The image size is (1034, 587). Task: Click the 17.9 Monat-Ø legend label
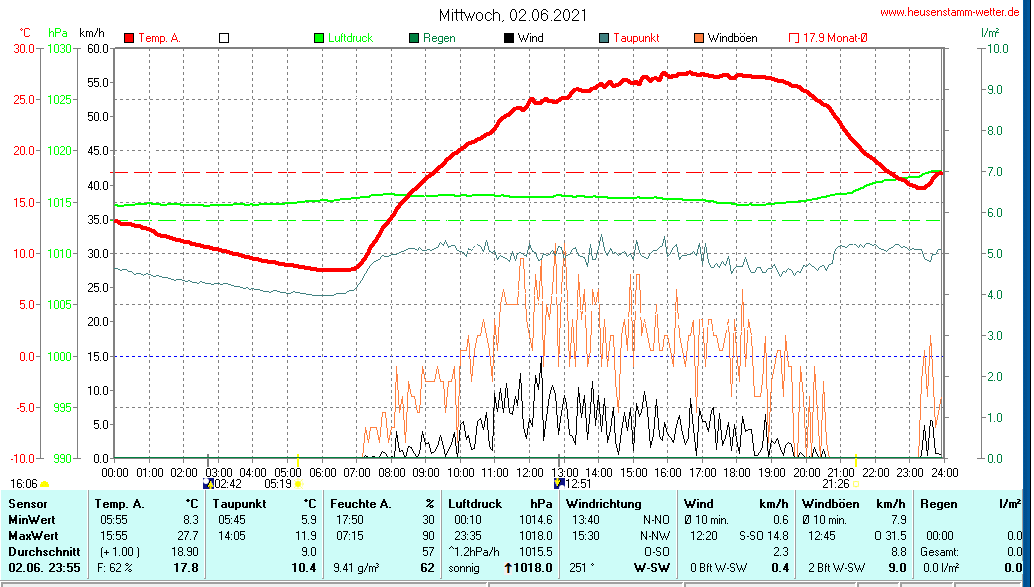coord(835,38)
